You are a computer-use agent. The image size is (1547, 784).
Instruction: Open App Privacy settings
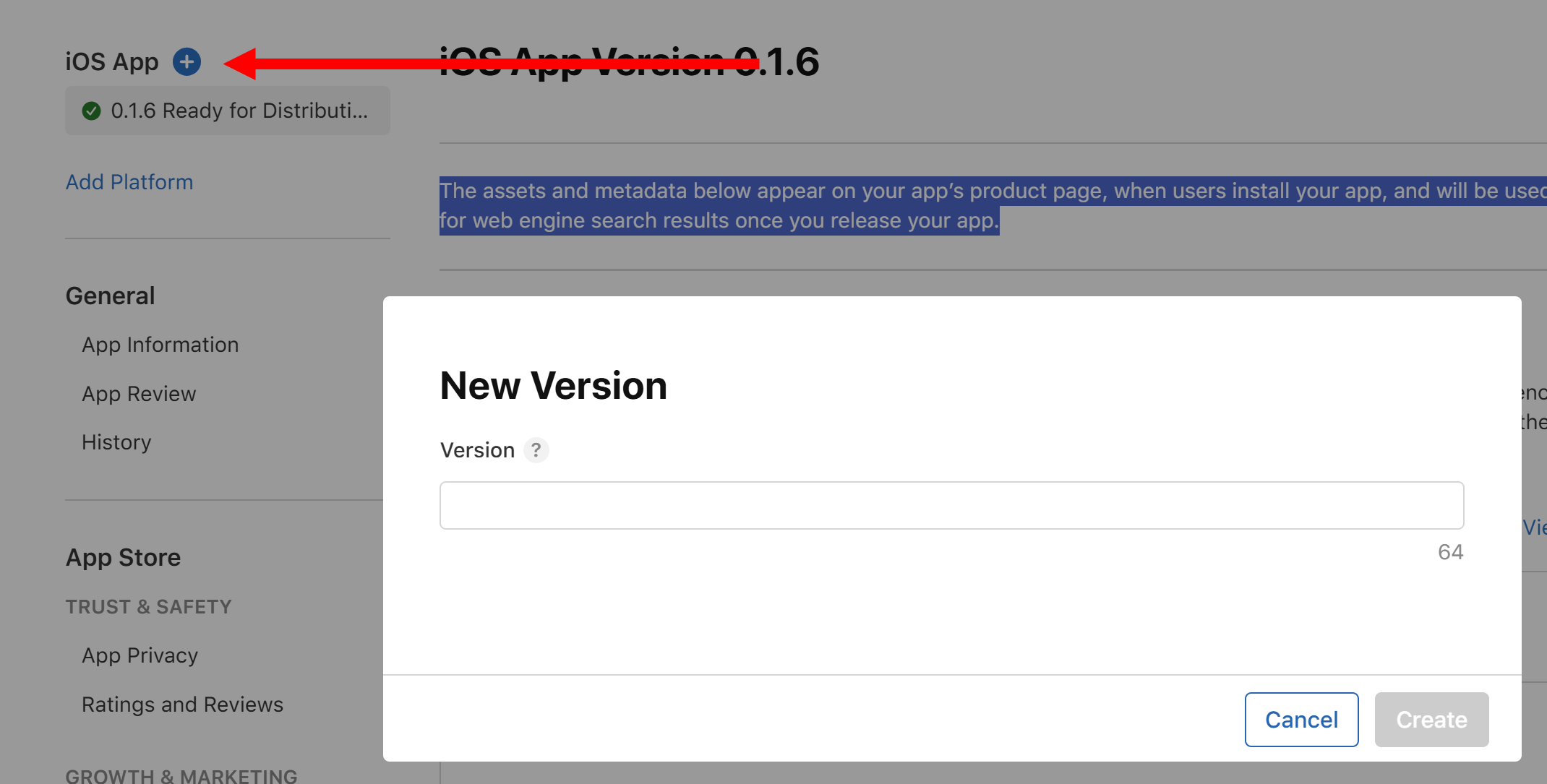(x=140, y=655)
